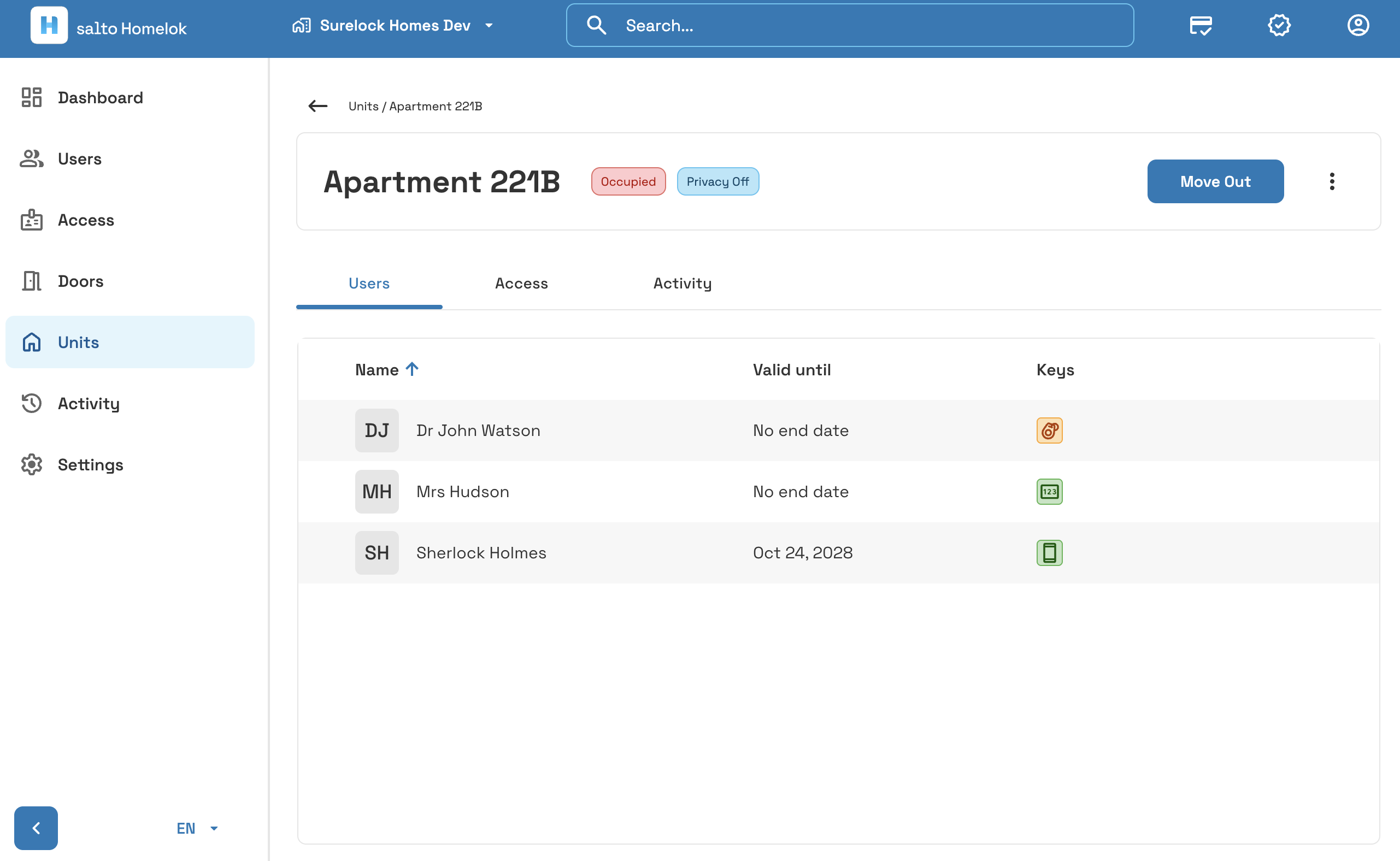Viewport: 1400px width, 861px height.
Task: Toggle Name column sort order arrow
Action: pyautogui.click(x=412, y=369)
